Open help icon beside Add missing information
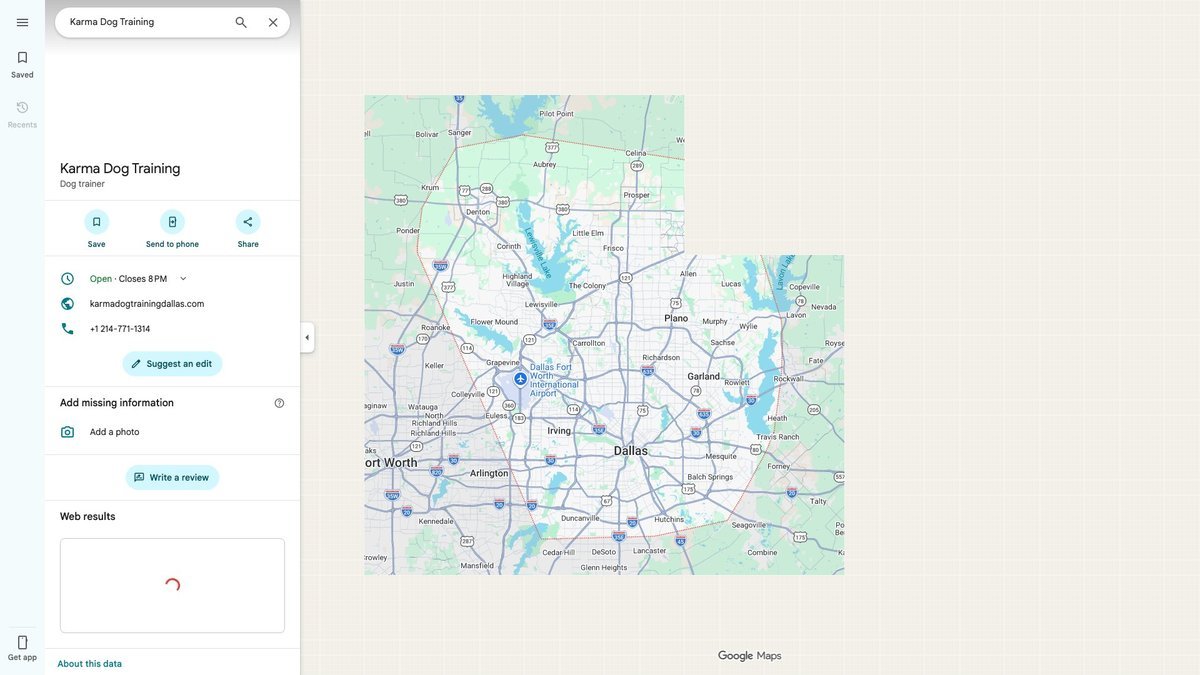 pyautogui.click(x=279, y=403)
